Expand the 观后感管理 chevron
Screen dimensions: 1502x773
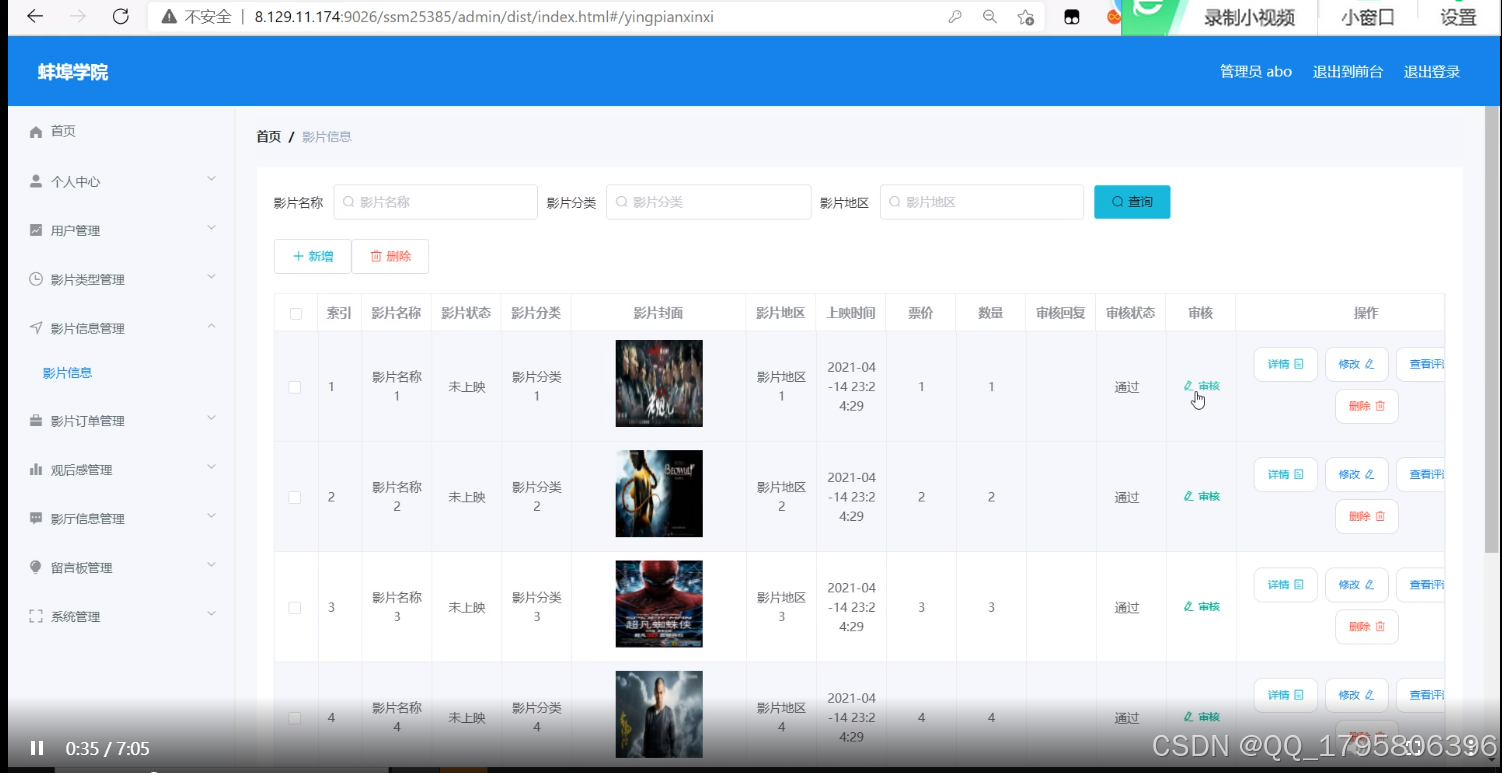(211, 467)
